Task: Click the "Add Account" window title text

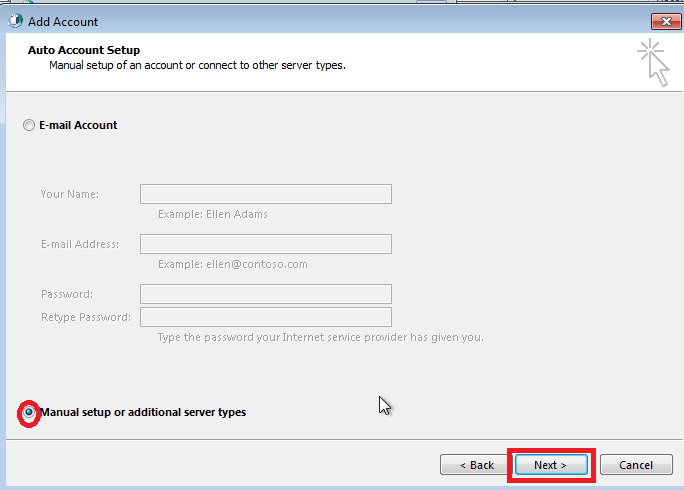Action: pyautogui.click(x=63, y=22)
